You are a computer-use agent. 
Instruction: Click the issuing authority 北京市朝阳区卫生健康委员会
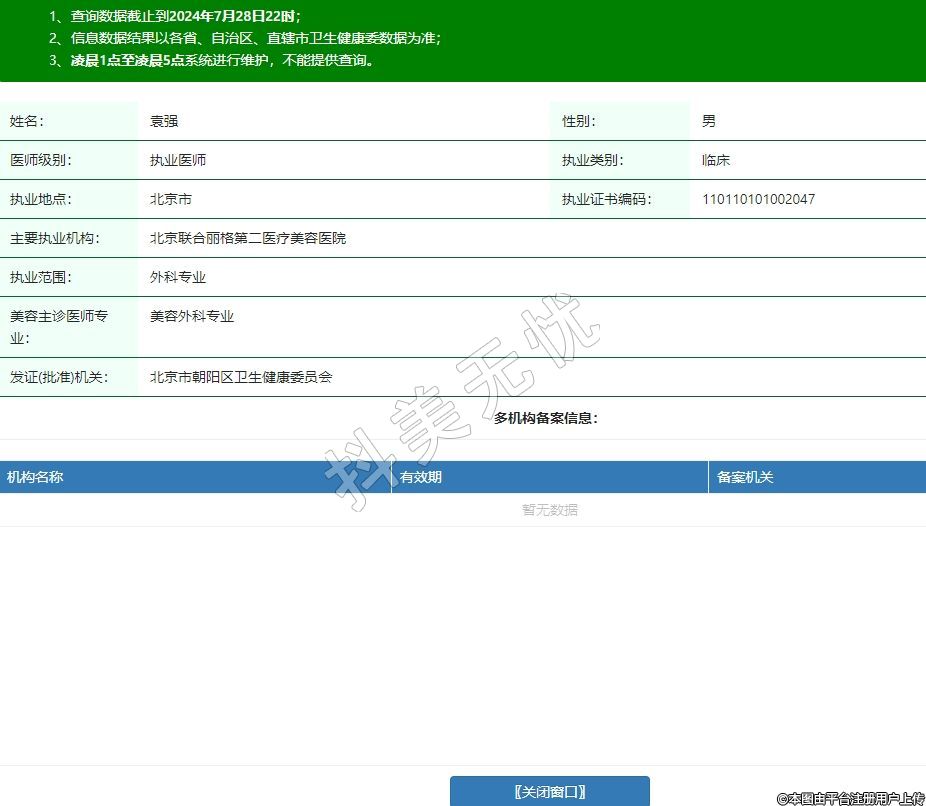241,377
